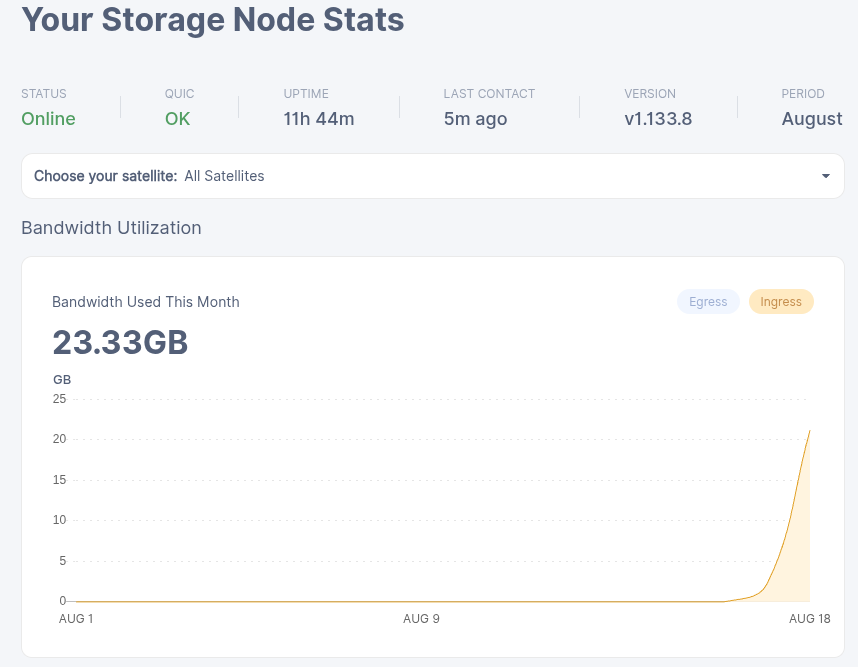Click the QUIC OK indicator

pos(178,119)
